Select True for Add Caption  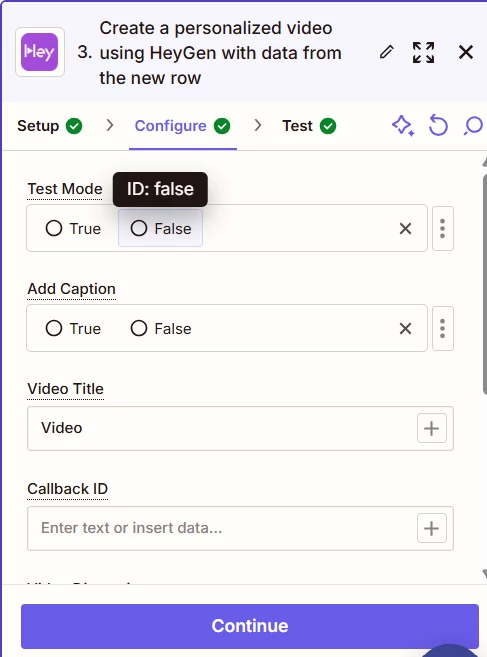pyautogui.click(x=73, y=328)
